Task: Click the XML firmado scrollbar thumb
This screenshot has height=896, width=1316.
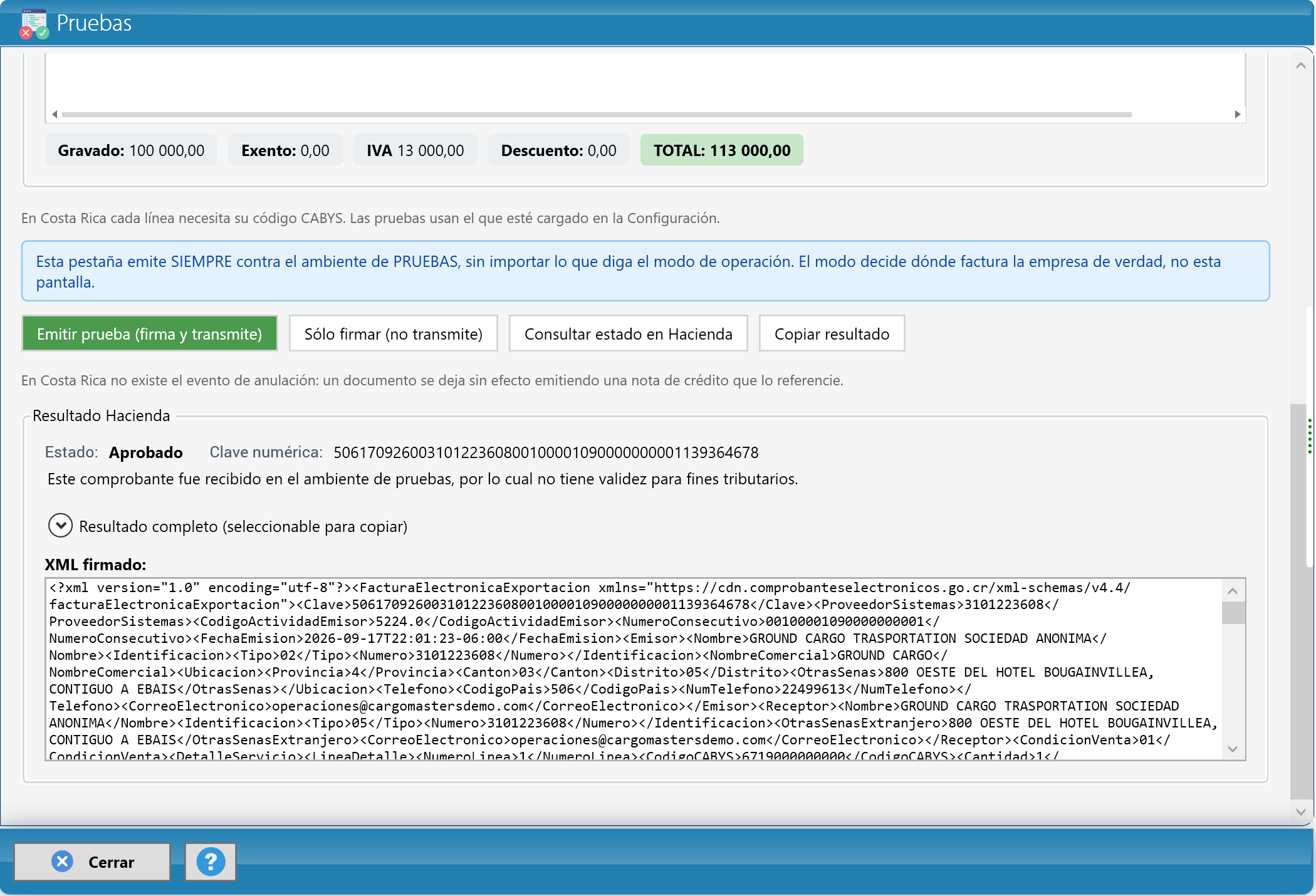Action: coord(1233,613)
